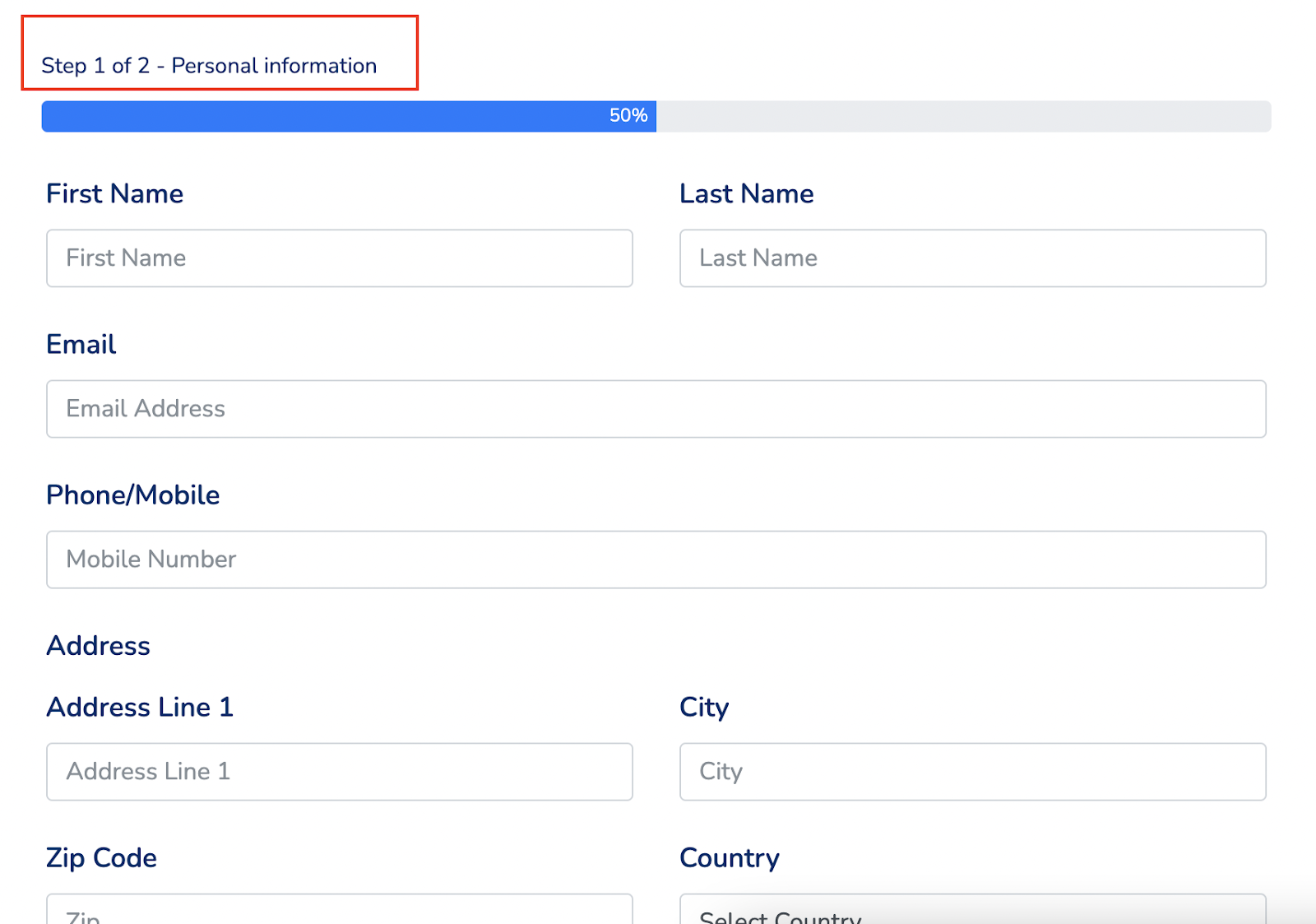Click the Mobile Number input field

pos(656,560)
